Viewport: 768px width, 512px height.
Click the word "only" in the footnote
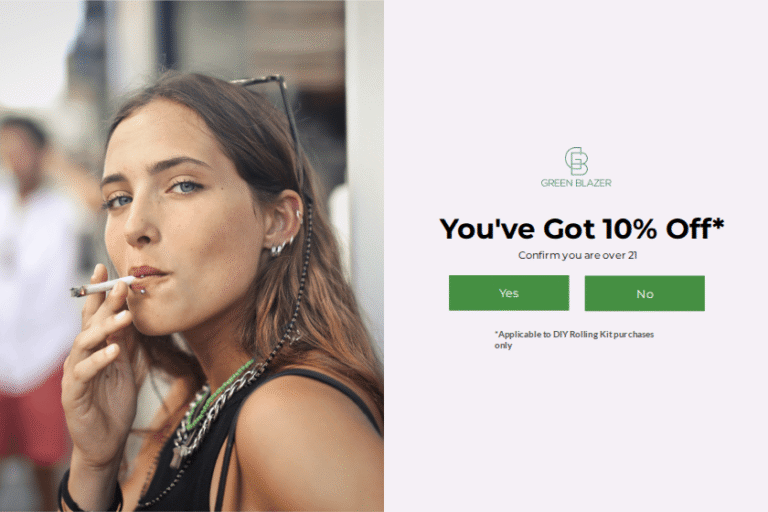tap(503, 345)
